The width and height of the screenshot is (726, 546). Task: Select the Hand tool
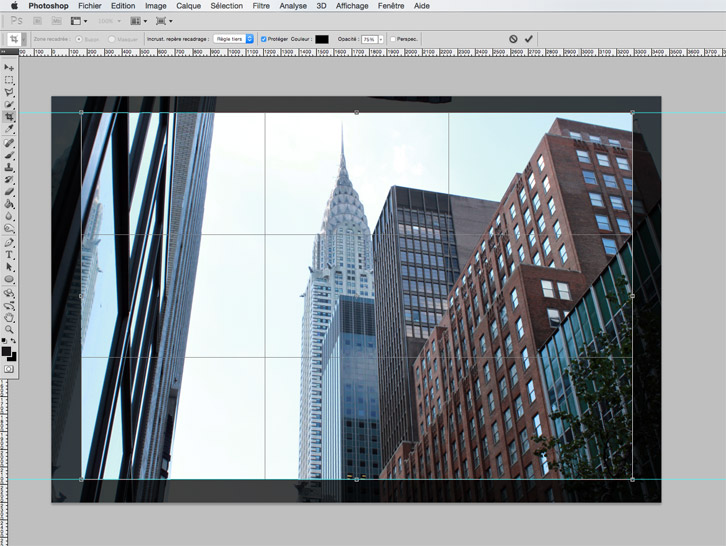pyautogui.click(x=9, y=317)
